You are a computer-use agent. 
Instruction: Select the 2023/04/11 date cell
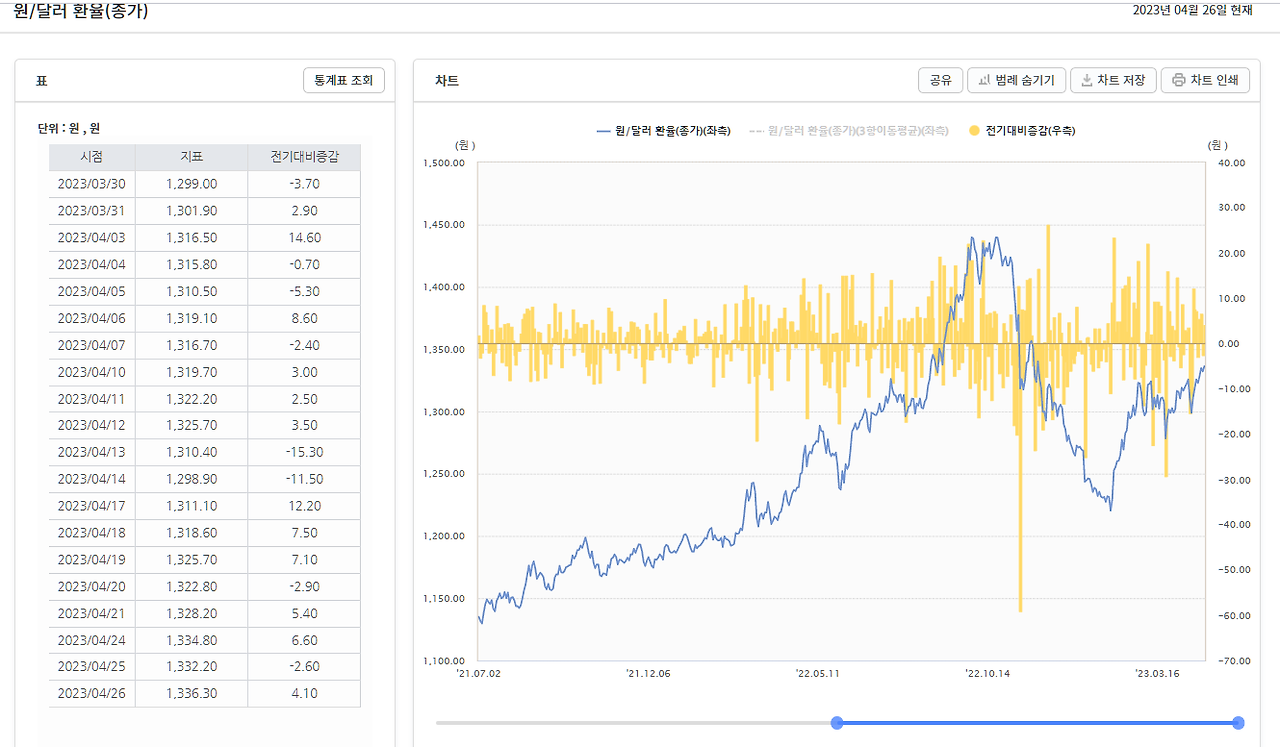tap(92, 399)
